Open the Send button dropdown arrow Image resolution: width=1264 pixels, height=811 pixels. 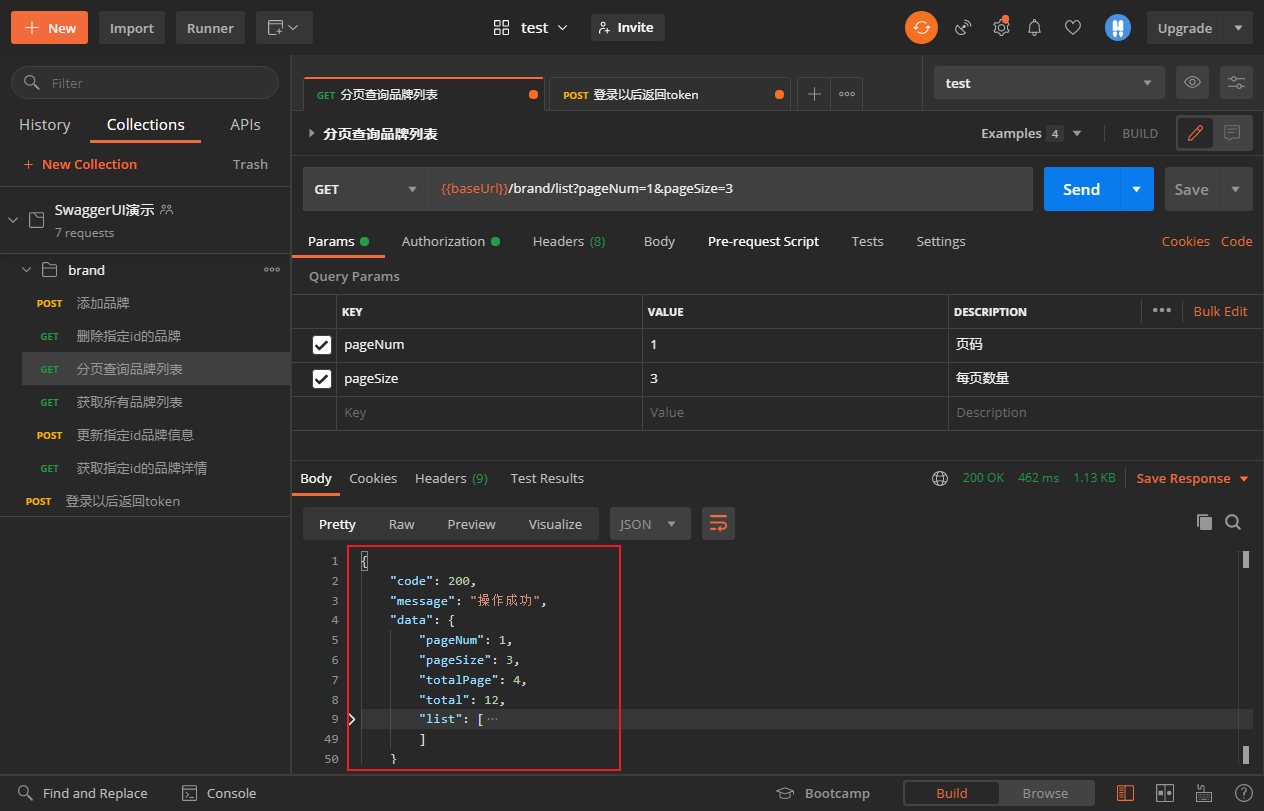[1136, 189]
